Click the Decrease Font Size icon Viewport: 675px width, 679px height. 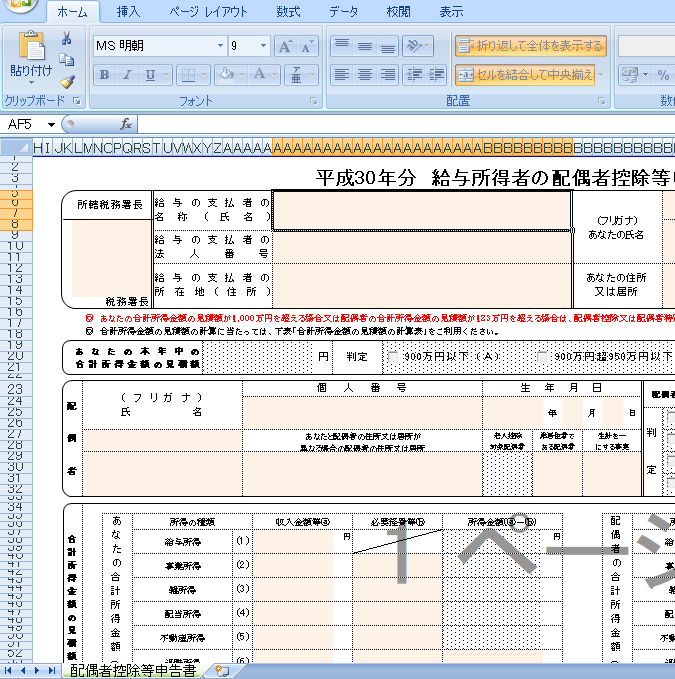[307, 46]
